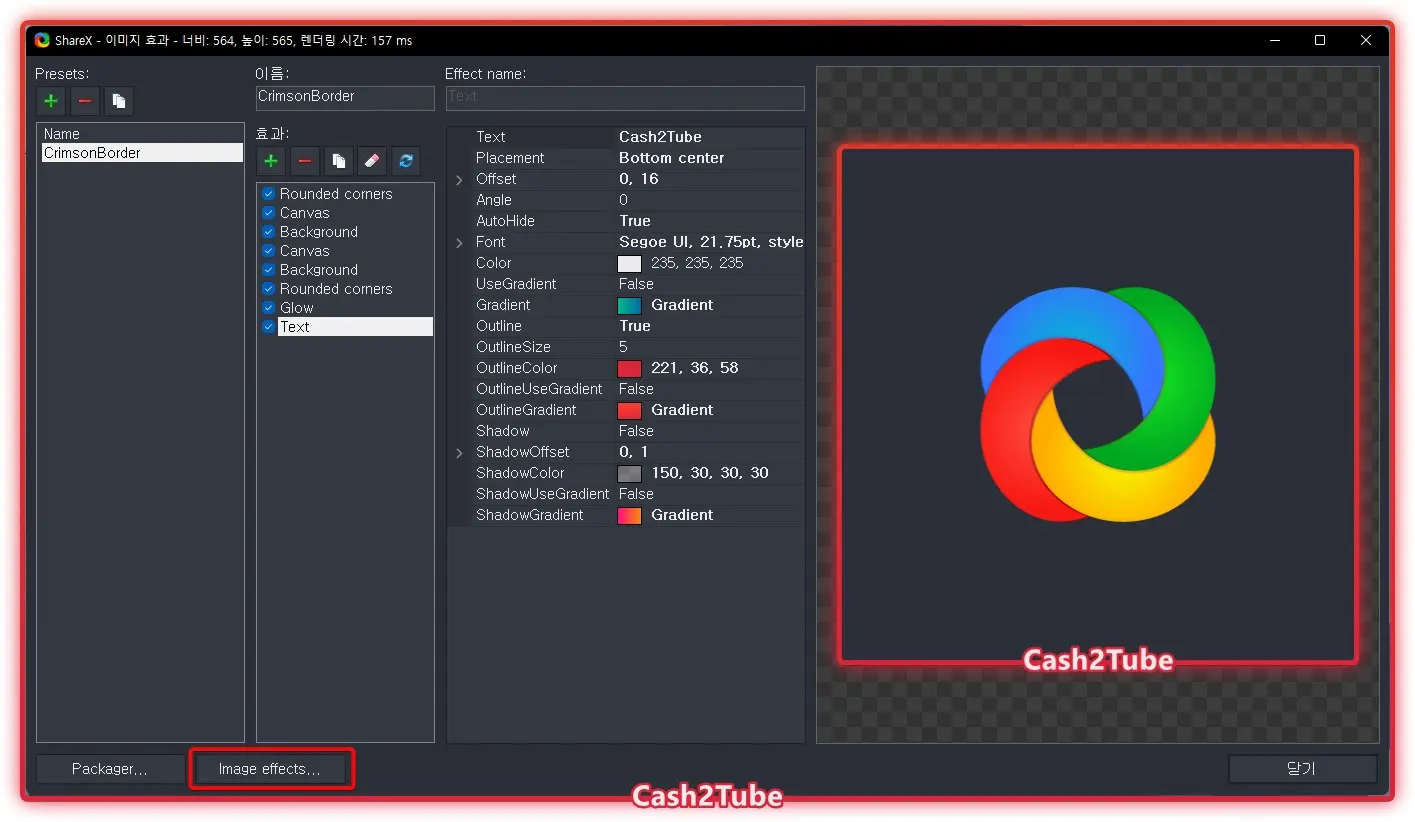This screenshot has height=822, width=1415.
Task: Open the ShadowGradient pink-orange swatch
Action: coord(629,516)
